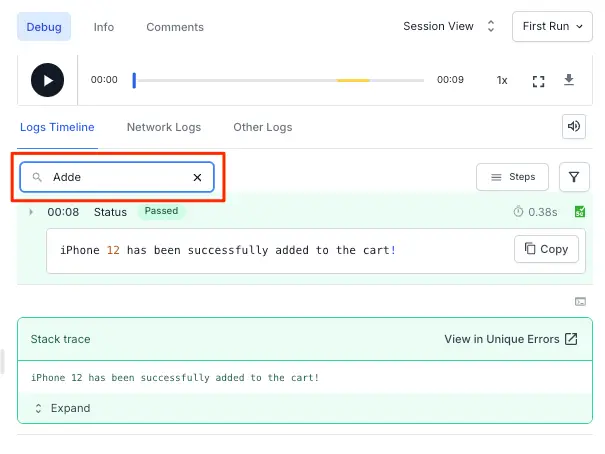Clear the search text with X icon
The height and width of the screenshot is (454, 605).
point(197,177)
